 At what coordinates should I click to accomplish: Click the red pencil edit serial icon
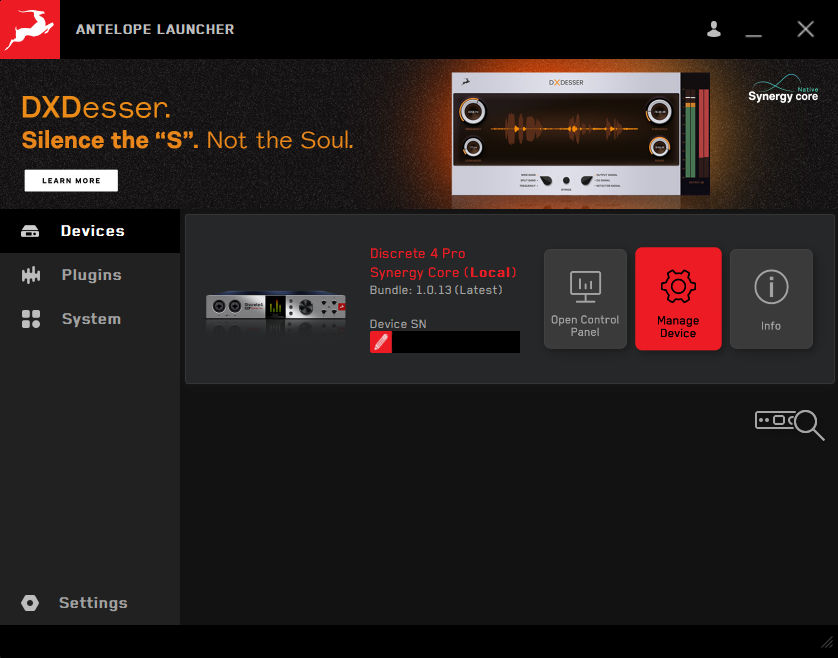(381, 342)
